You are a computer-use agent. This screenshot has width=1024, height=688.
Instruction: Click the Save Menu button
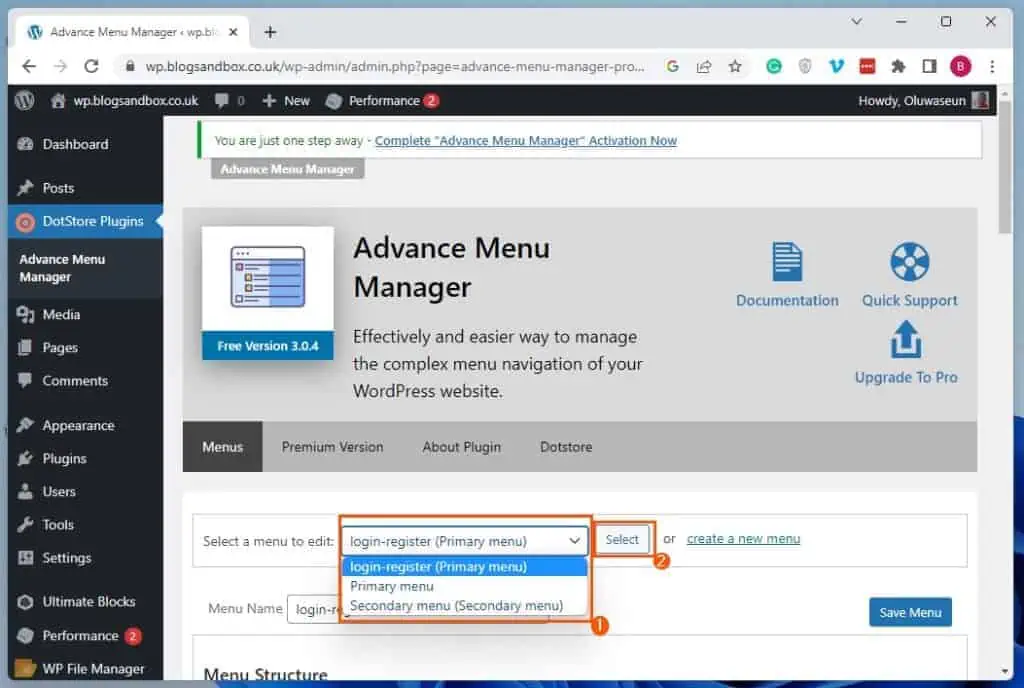909,611
